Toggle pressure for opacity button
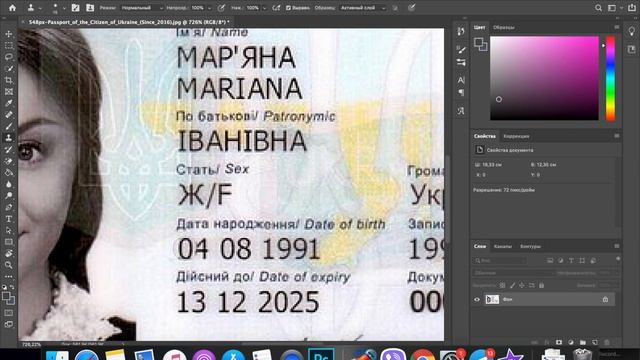640x360 pixels. click(221, 8)
